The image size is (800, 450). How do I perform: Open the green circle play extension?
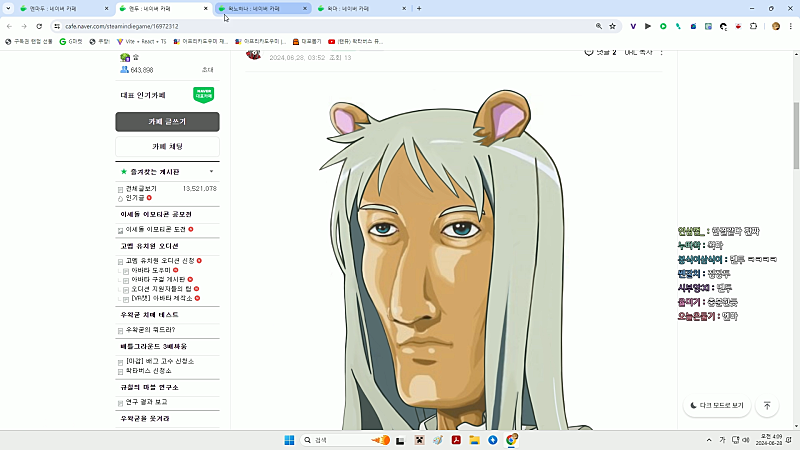pyautogui.click(x=663, y=26)
